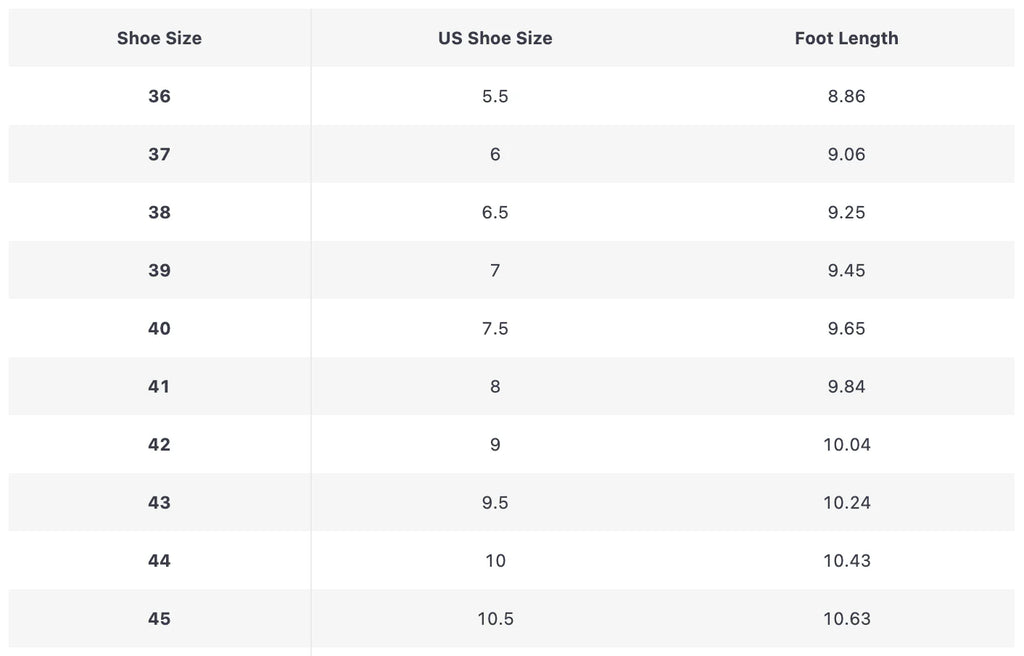The width and height of the screenshot is (1024, 656).
Task: Click the Foot Length column header
Action: point(846,38)
